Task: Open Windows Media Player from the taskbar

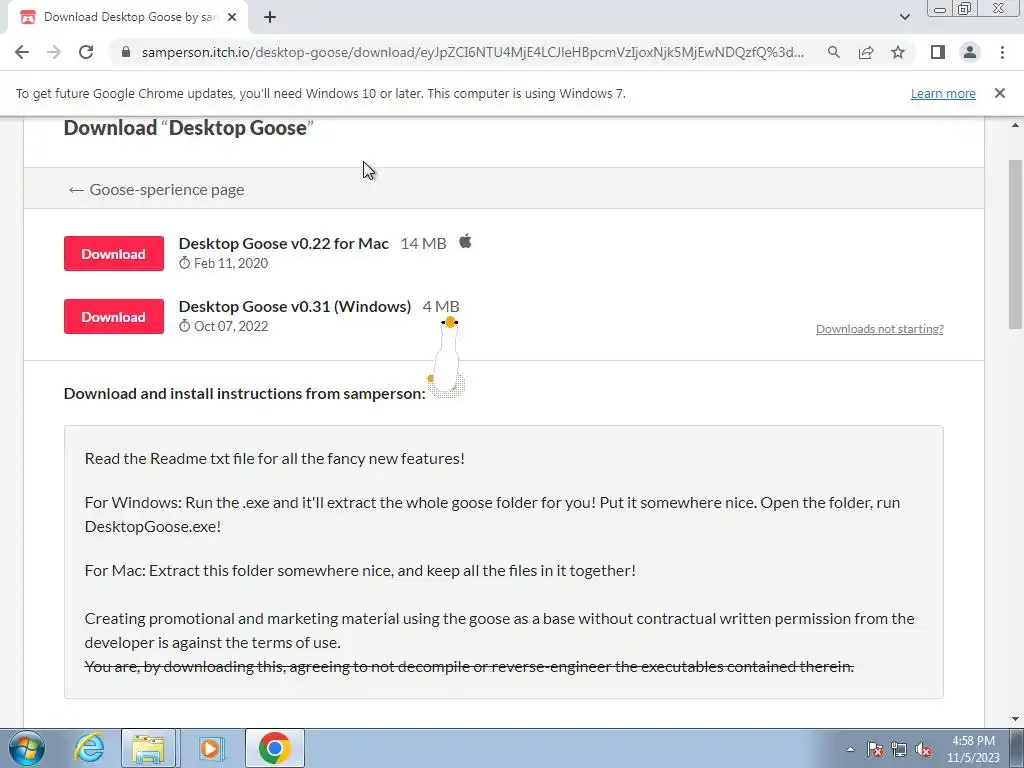Action: pyautogui.click(x=210, y=748)
